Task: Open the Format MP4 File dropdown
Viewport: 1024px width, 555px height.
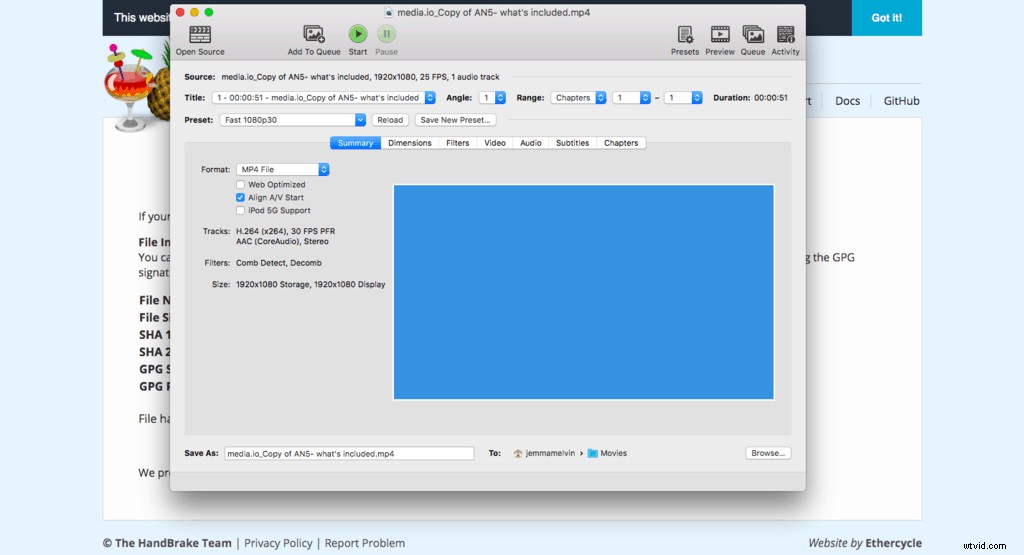Action: 283,169
